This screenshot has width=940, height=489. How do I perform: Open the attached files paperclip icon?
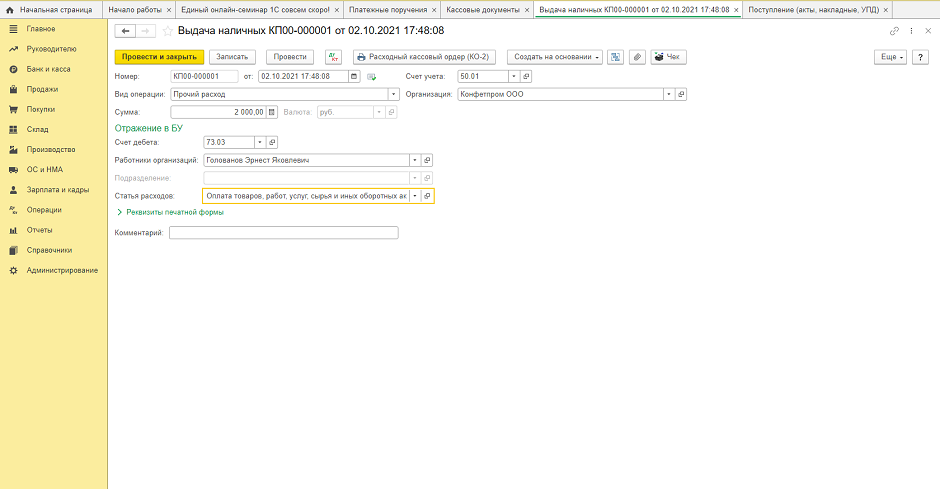636,57
